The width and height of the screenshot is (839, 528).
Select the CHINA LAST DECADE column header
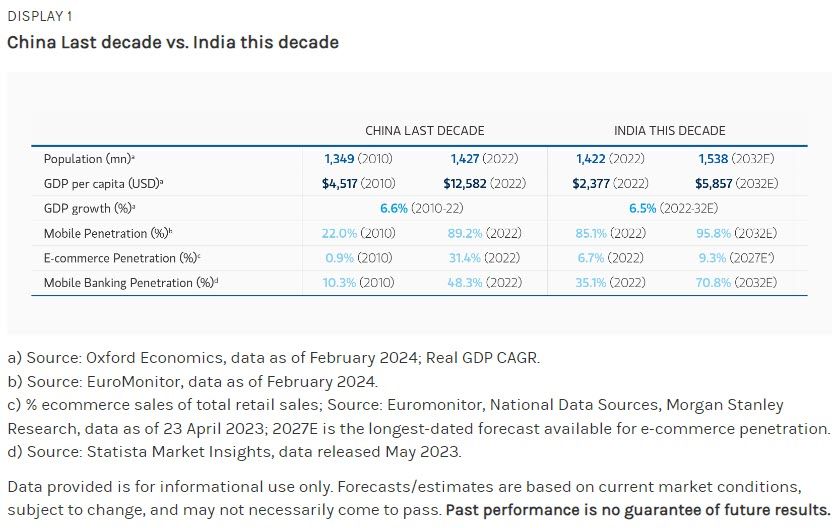tap(424, 131)
